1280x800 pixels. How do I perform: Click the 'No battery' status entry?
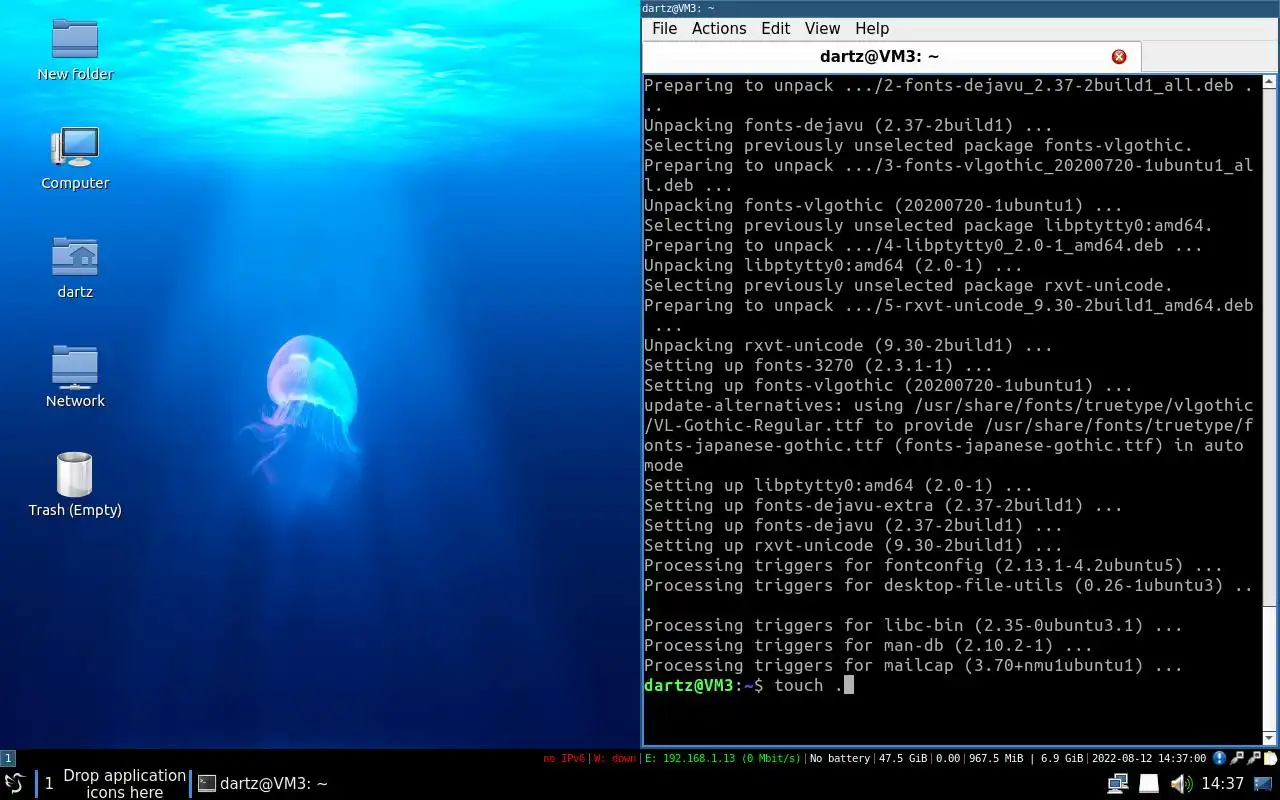pyautogui.click(x=840, y=758)
